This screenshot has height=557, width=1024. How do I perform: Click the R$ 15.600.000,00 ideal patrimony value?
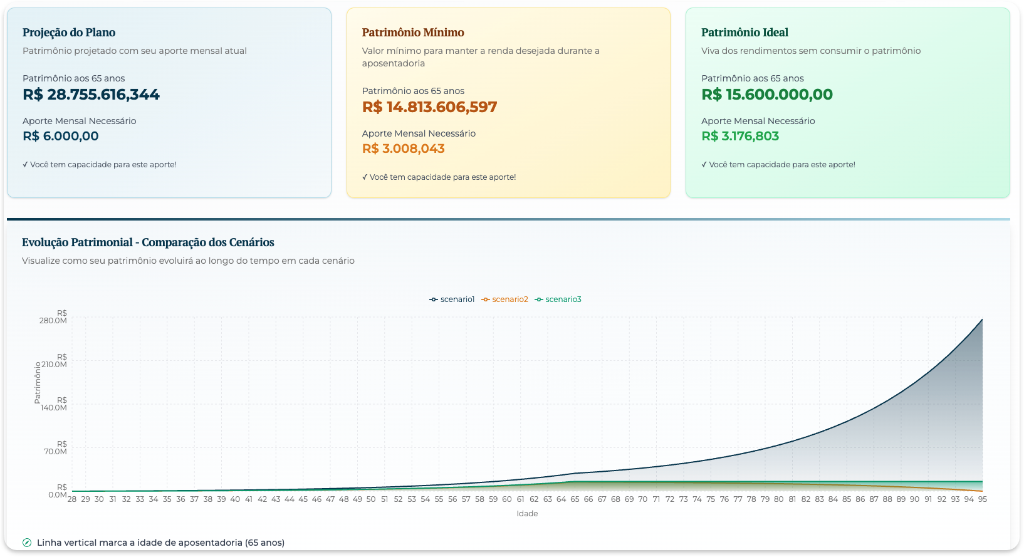(x=767, y=95)
